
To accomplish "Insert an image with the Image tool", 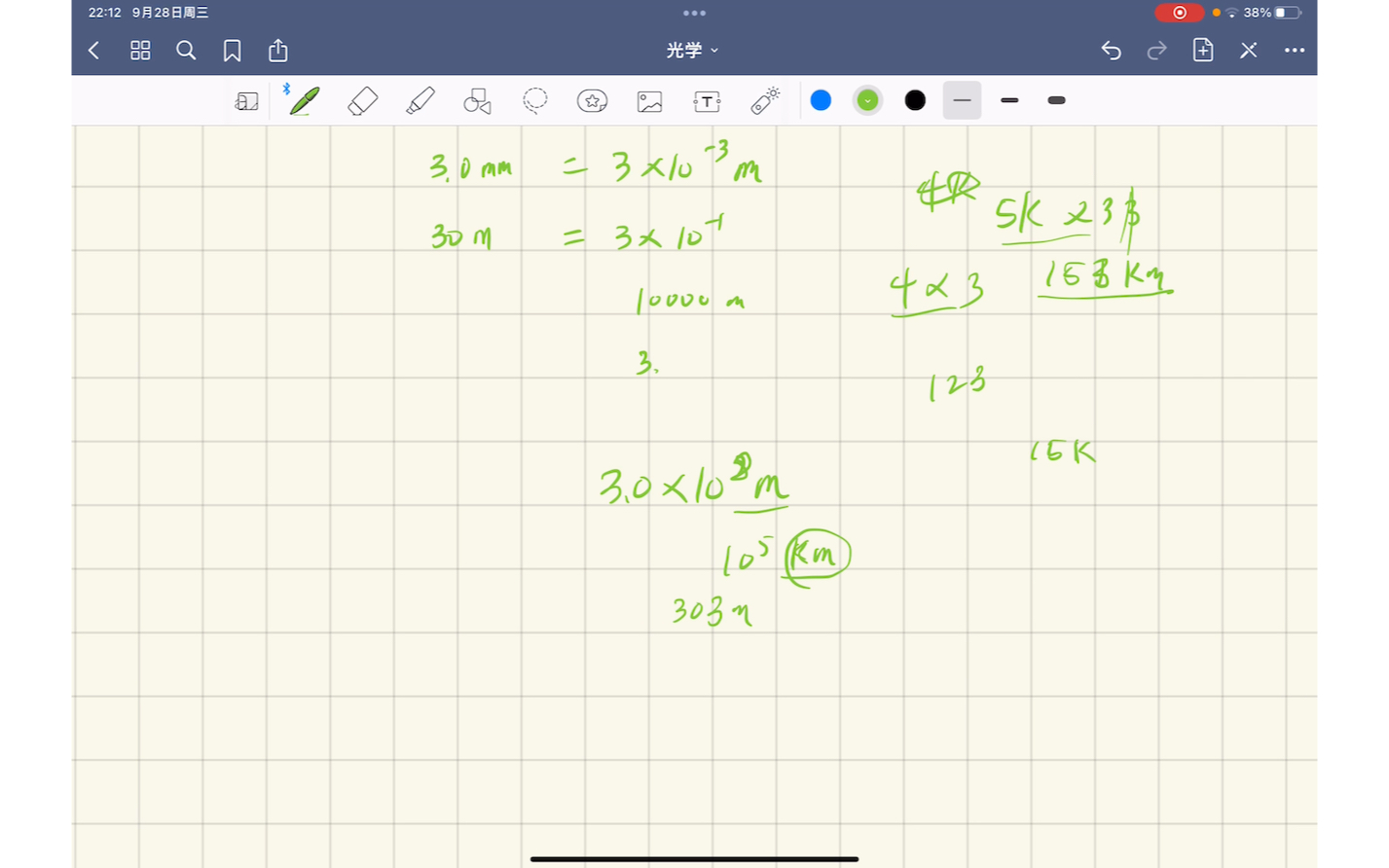I will (649, 101).
